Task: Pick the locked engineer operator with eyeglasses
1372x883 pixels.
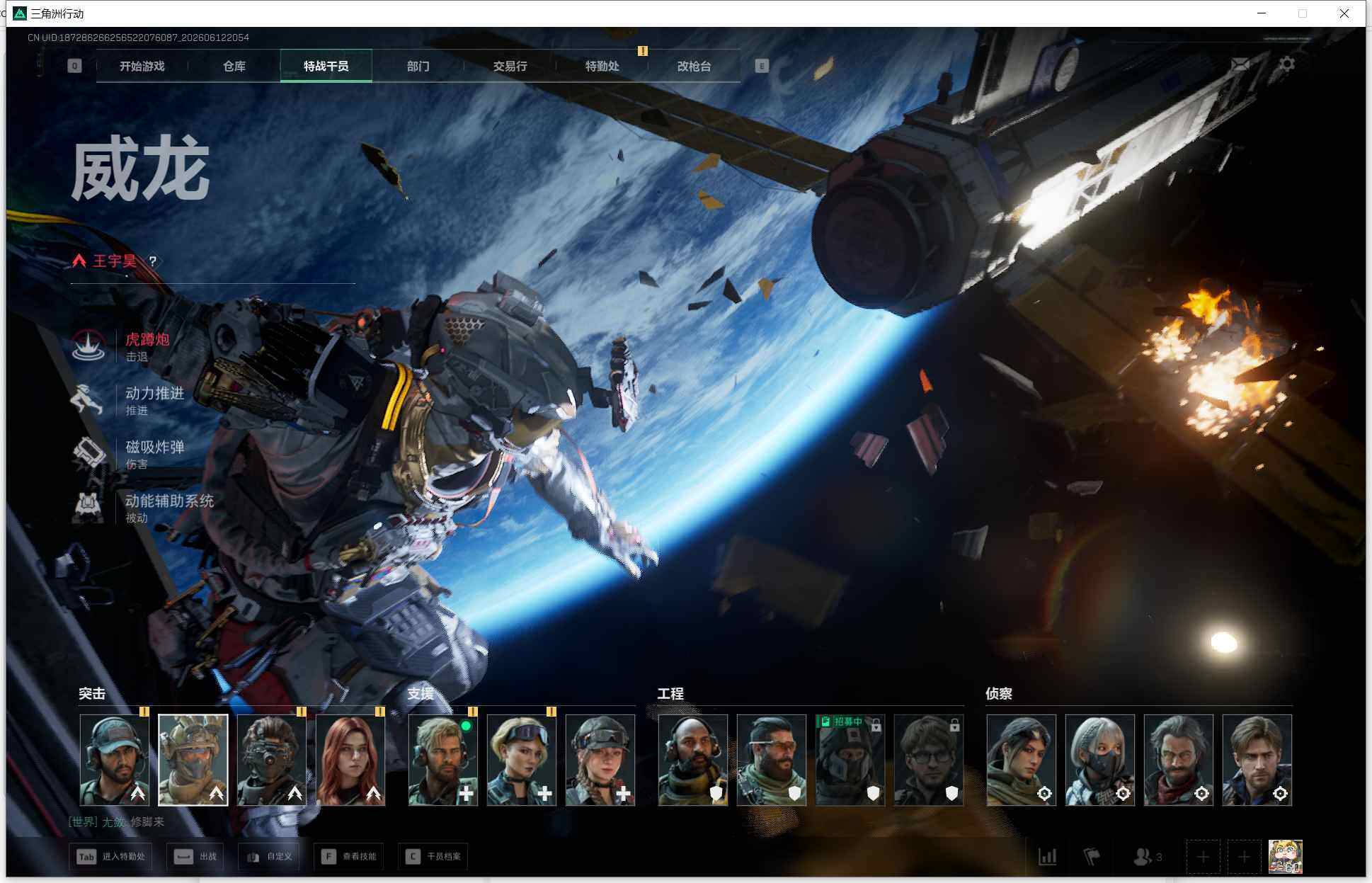Action: [x=929, y=760]
